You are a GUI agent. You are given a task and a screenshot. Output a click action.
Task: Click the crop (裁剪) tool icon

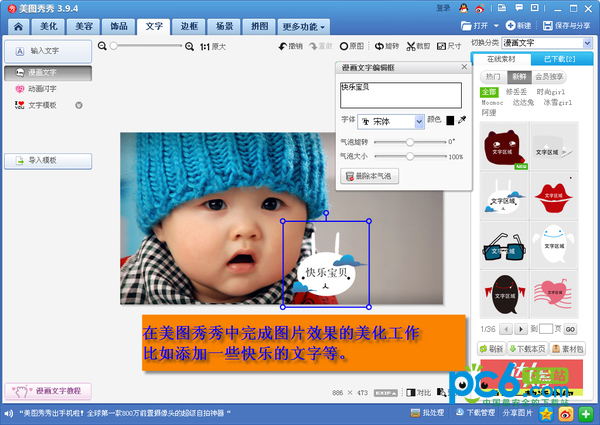tap(416, 46)
